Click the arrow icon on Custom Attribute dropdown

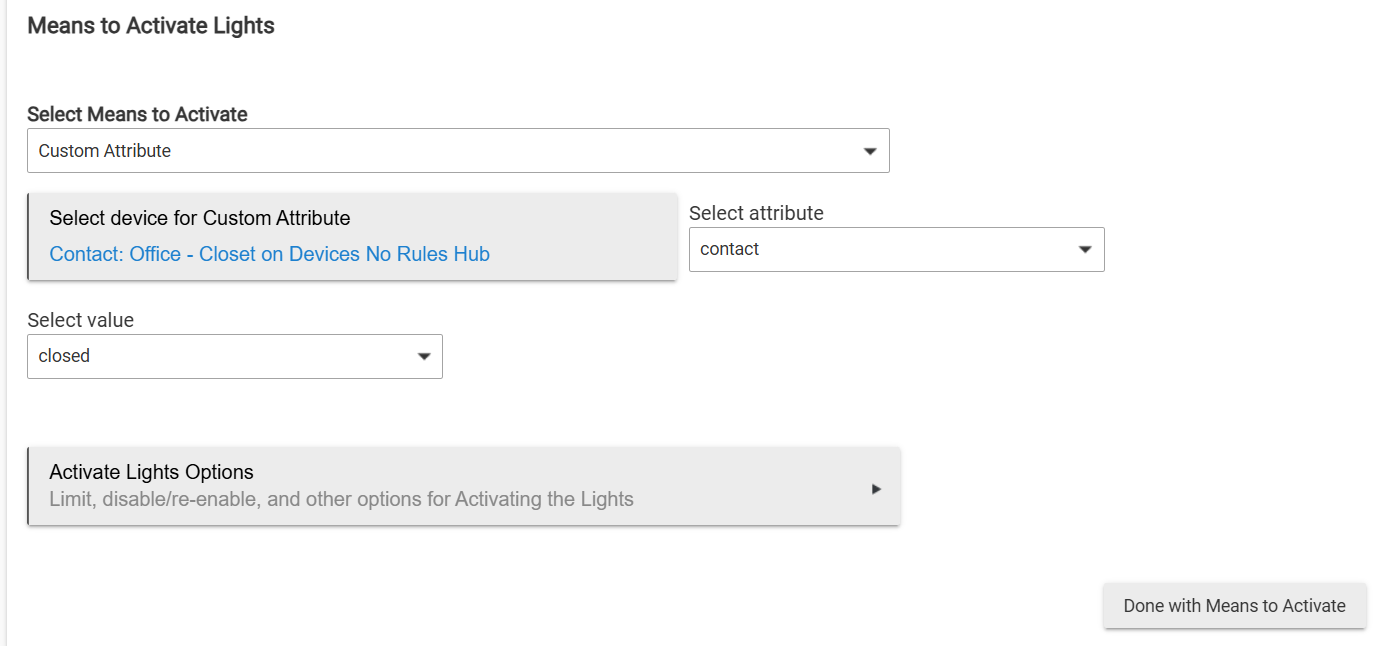(870, 151)
